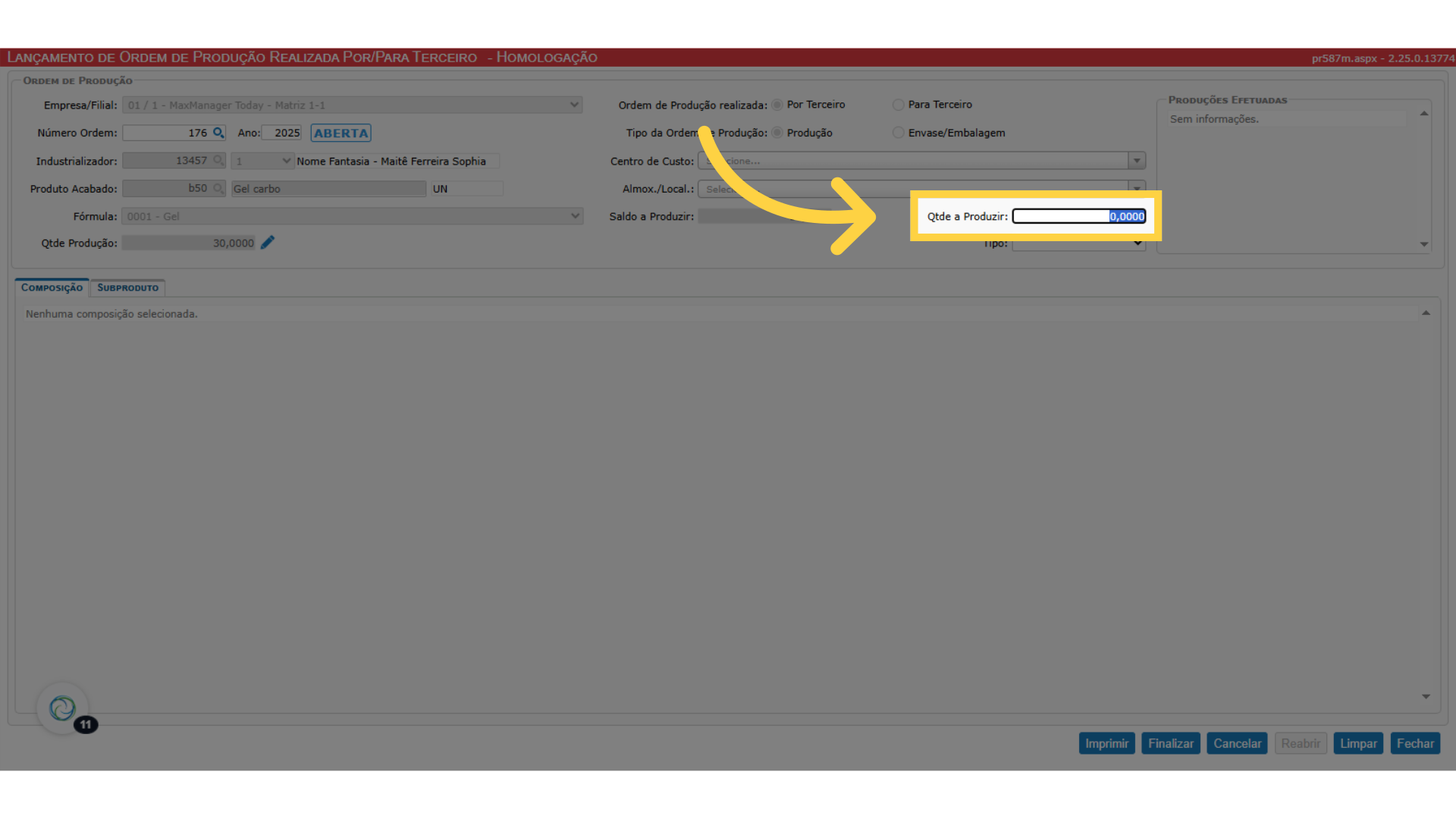Switch to the Subproduto tab
Image resolution: width=1456 pixels, height=819 pixels.
(x=127, y=287)
